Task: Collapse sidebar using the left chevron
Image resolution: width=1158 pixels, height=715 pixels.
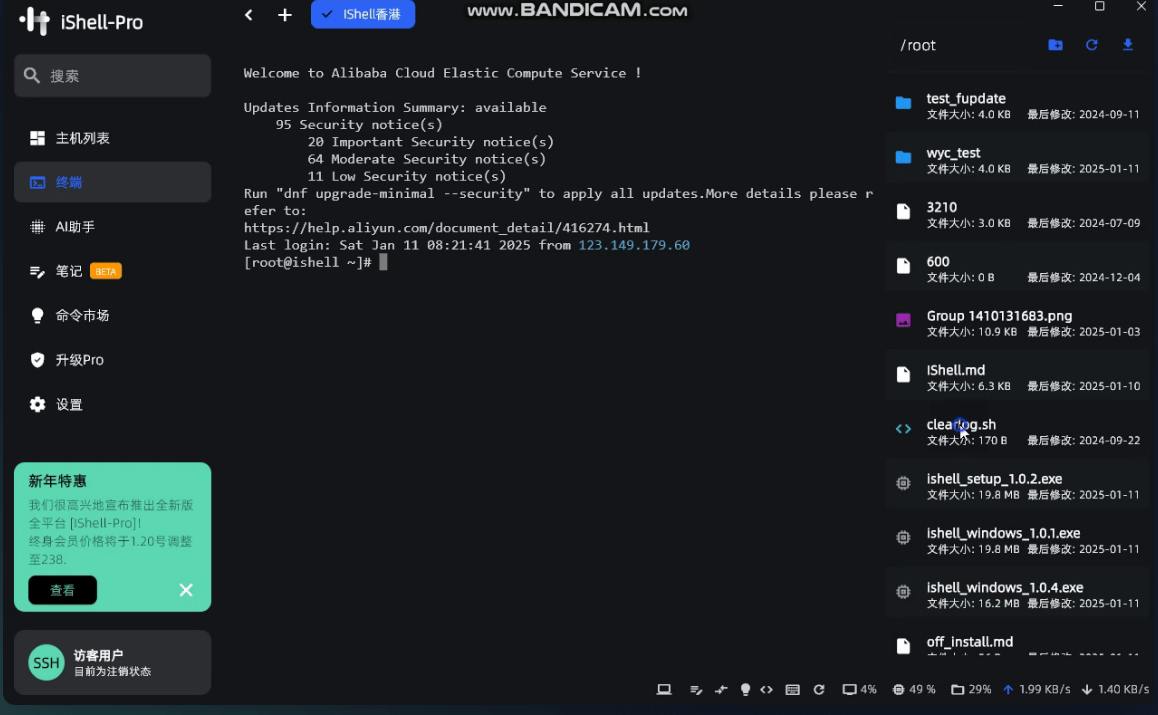Action: click(x=249, y=15)
